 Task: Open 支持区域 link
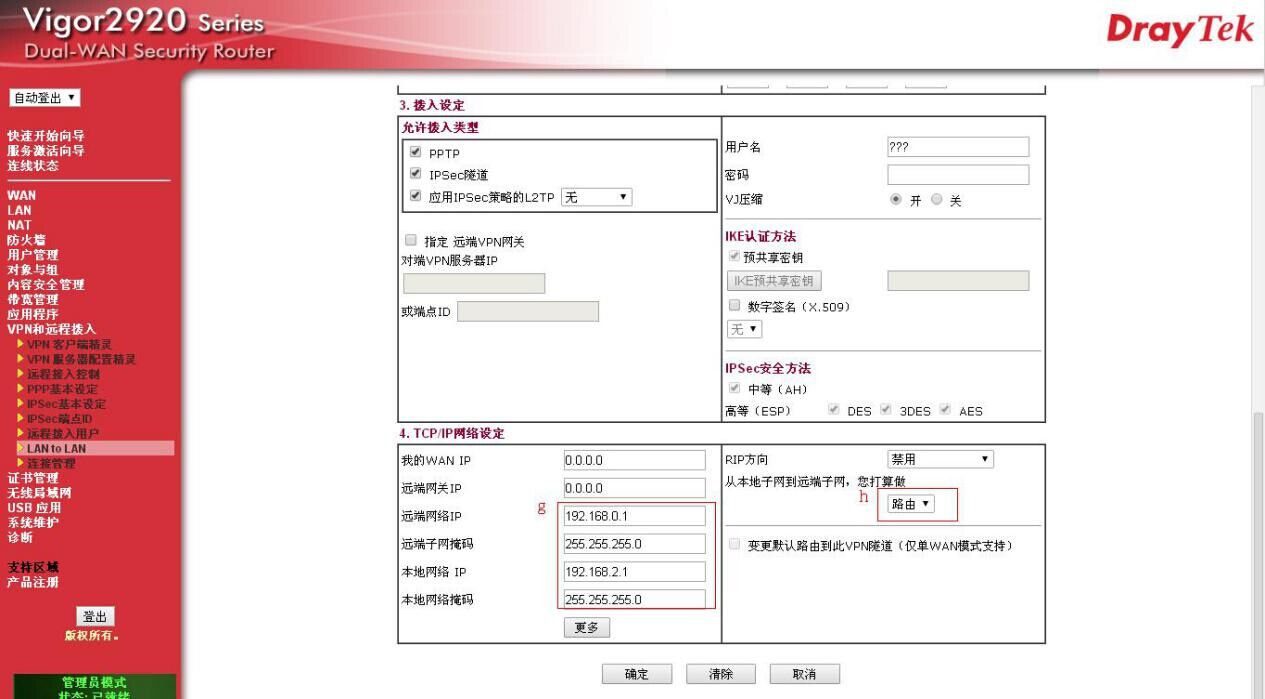coord(33,567)
